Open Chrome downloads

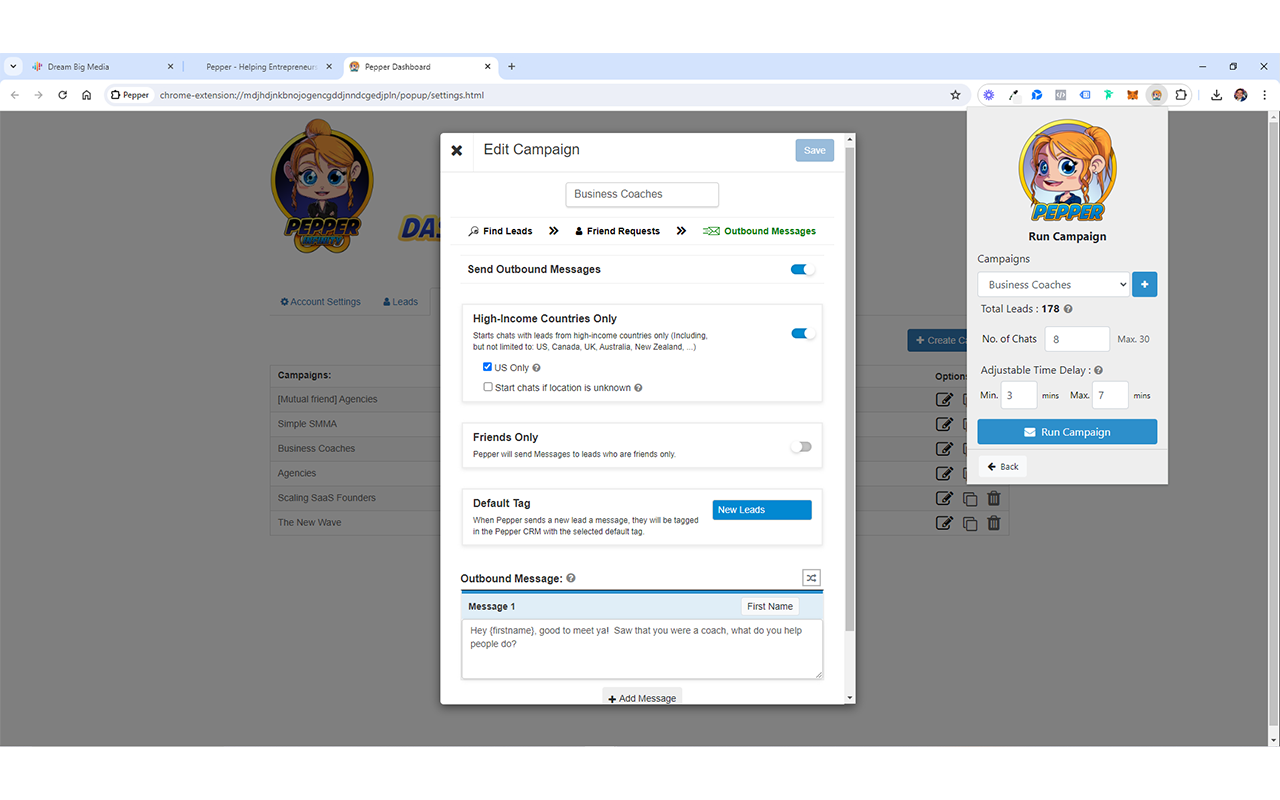pos(1216,95)
